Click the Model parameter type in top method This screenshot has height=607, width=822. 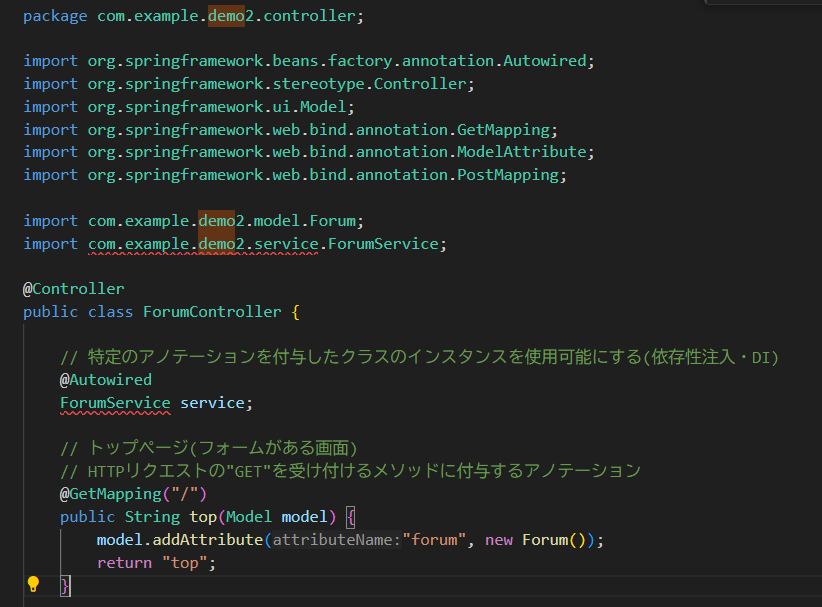click(x=249, y=517)
